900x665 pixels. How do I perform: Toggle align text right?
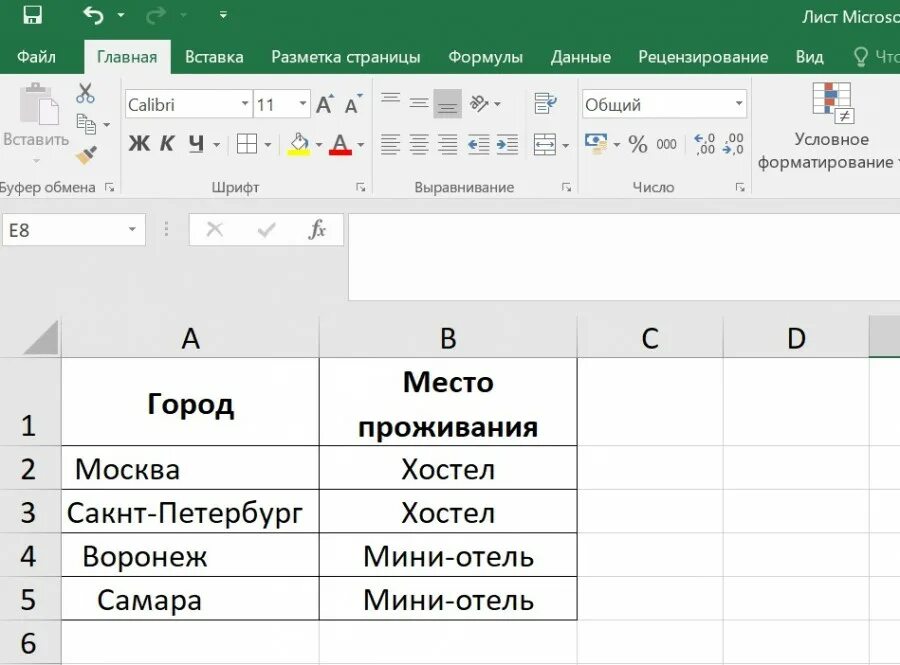point(447,144)
